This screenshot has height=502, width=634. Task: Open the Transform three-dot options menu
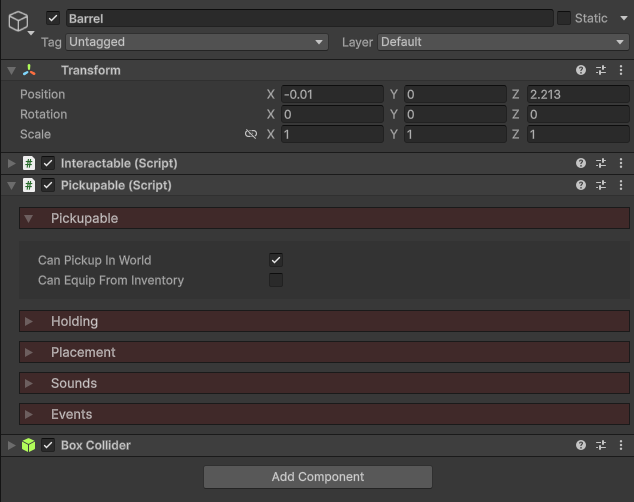coord(621,71)
